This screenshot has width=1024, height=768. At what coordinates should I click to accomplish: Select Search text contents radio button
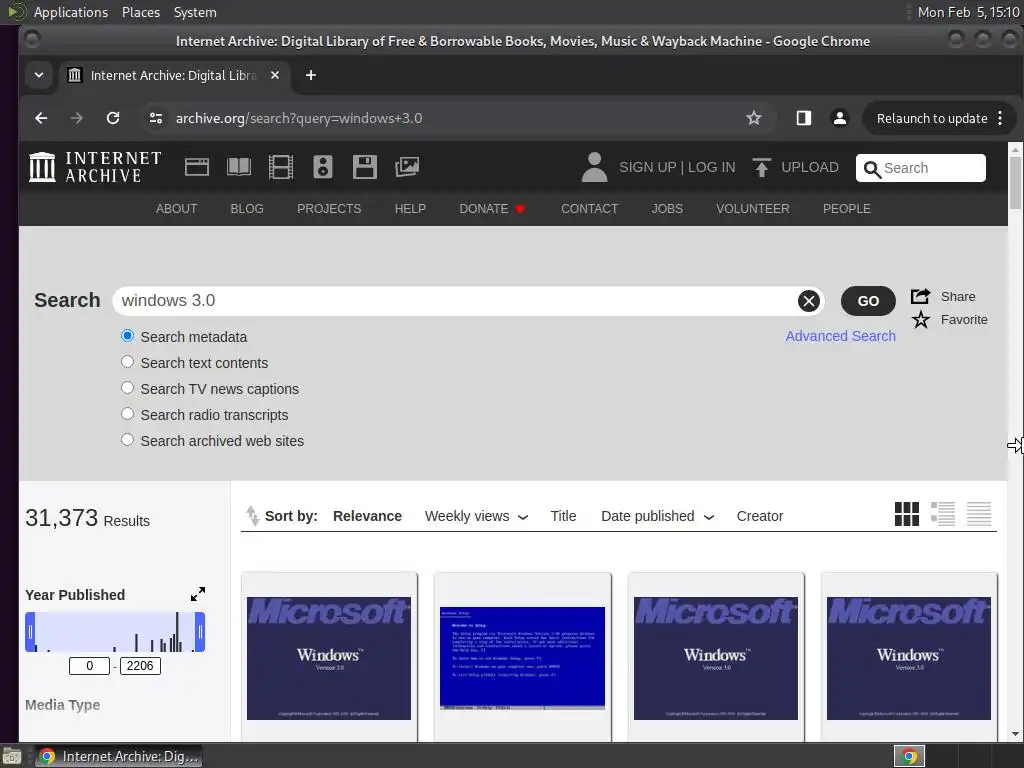coord(127,362)
